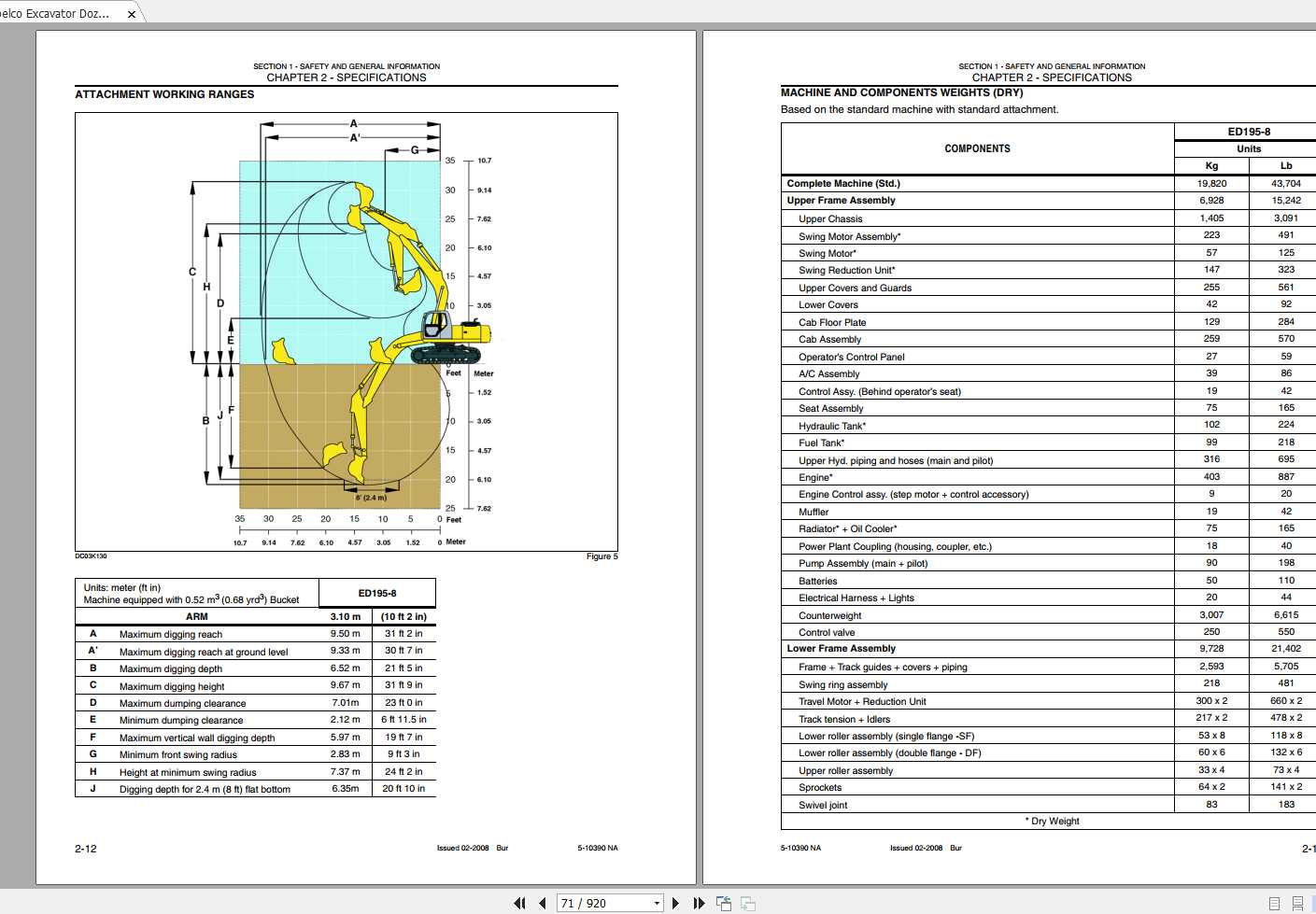This screenshot has height=914, width=1316.
Task: Click the Lower Frame Assembly row
Action: [x=1048, y=649]
